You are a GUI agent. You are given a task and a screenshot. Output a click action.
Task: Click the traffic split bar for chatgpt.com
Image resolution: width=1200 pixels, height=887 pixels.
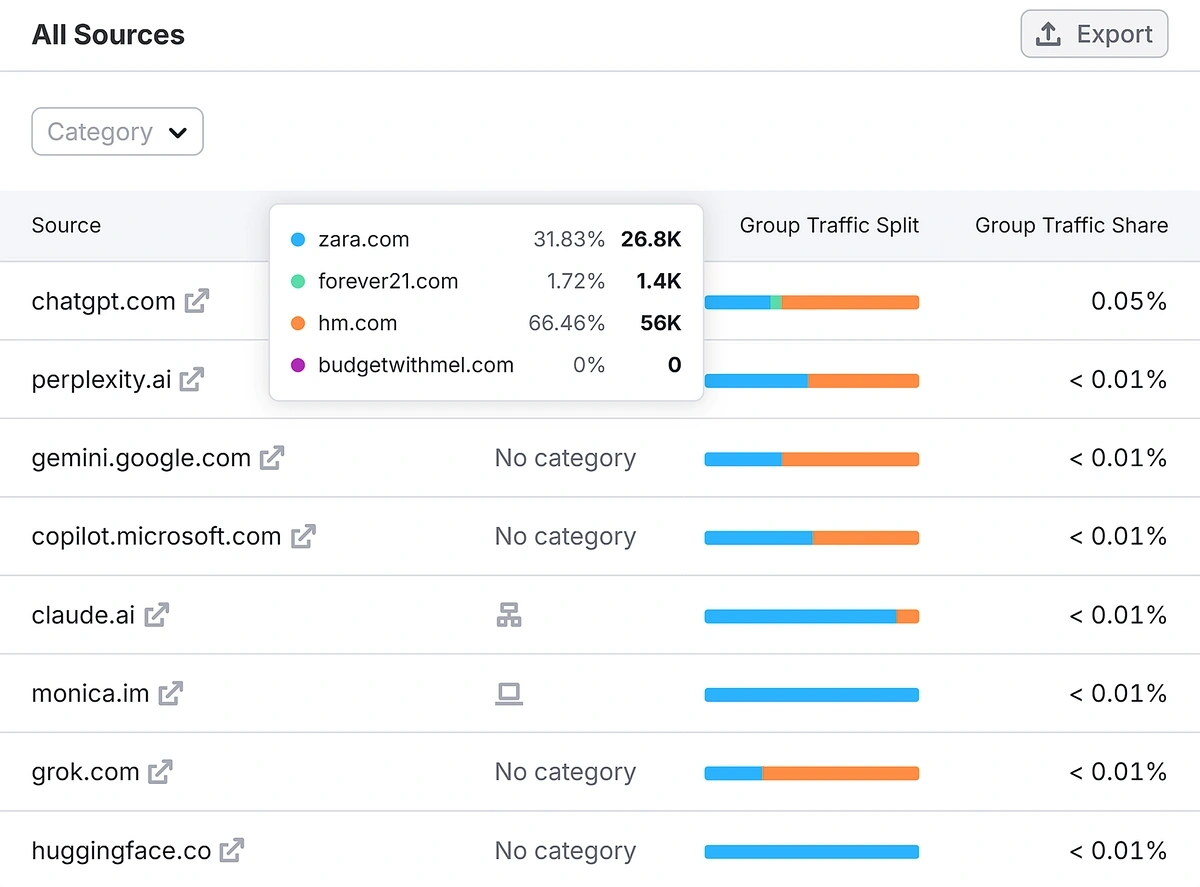[812, 302]
